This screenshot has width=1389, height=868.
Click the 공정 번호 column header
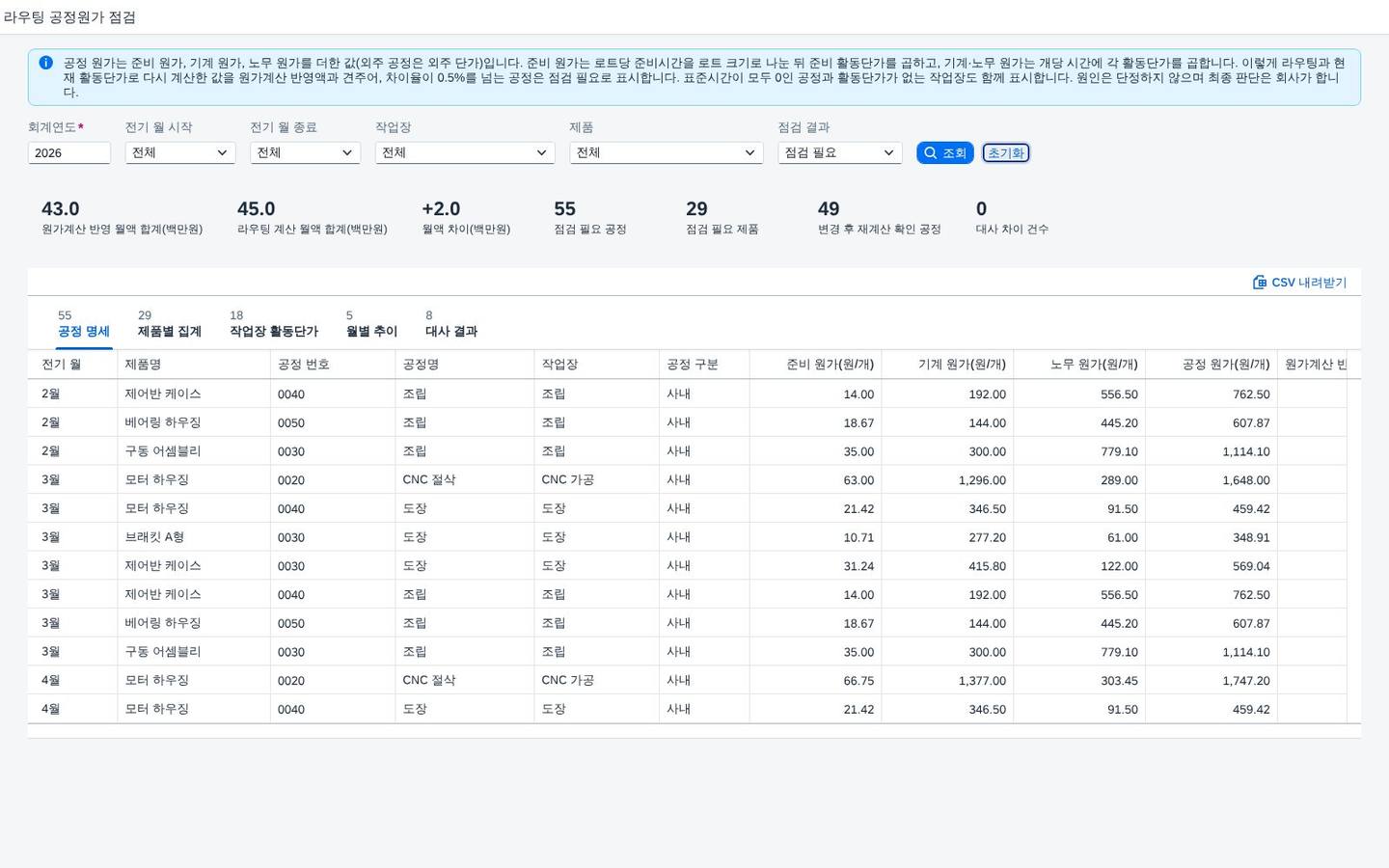point(333,365)
